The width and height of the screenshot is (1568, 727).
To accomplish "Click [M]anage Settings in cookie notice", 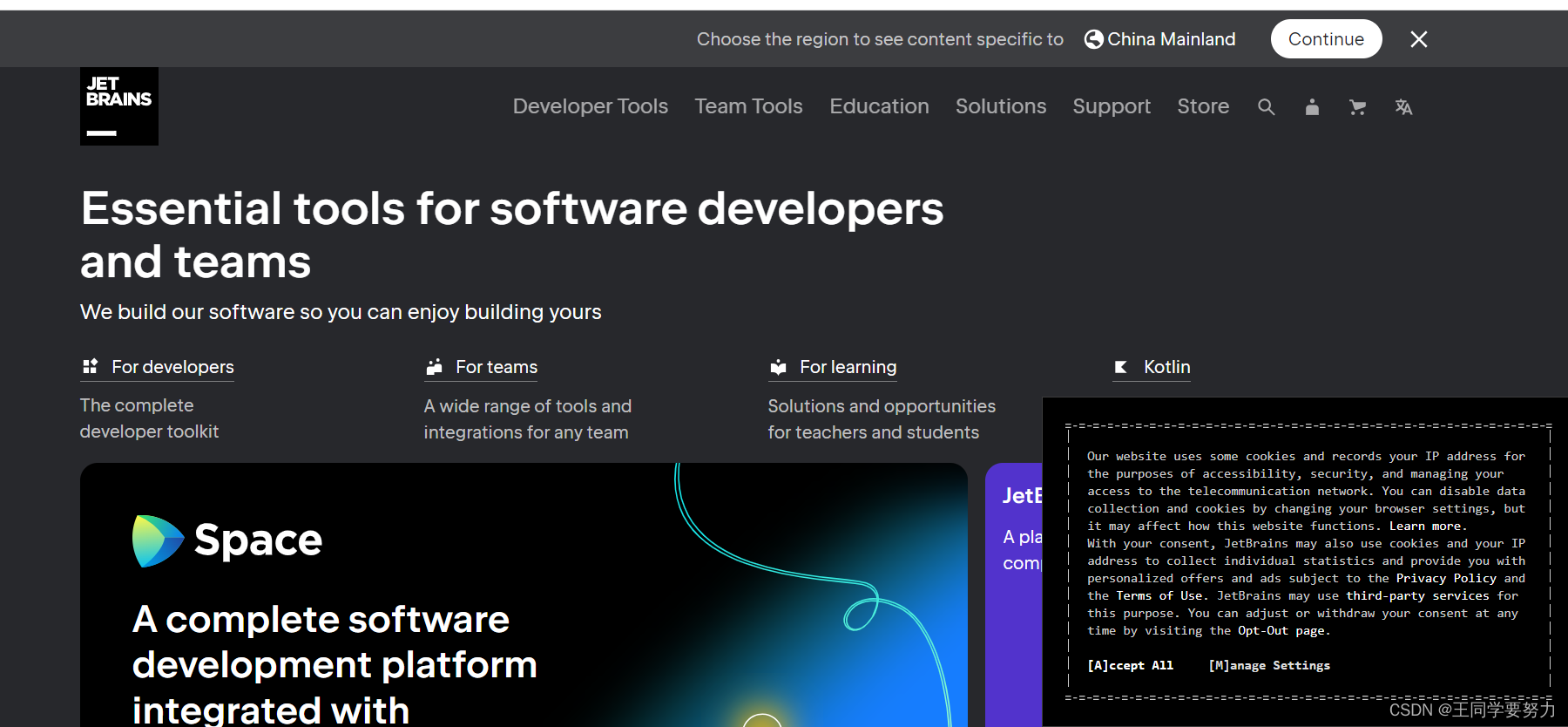I will point(1269,665).
